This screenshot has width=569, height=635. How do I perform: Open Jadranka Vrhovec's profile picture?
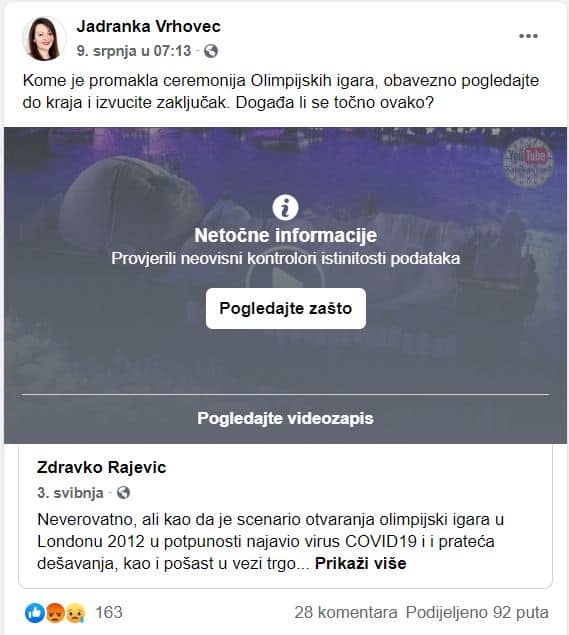(x=44, y=39)
